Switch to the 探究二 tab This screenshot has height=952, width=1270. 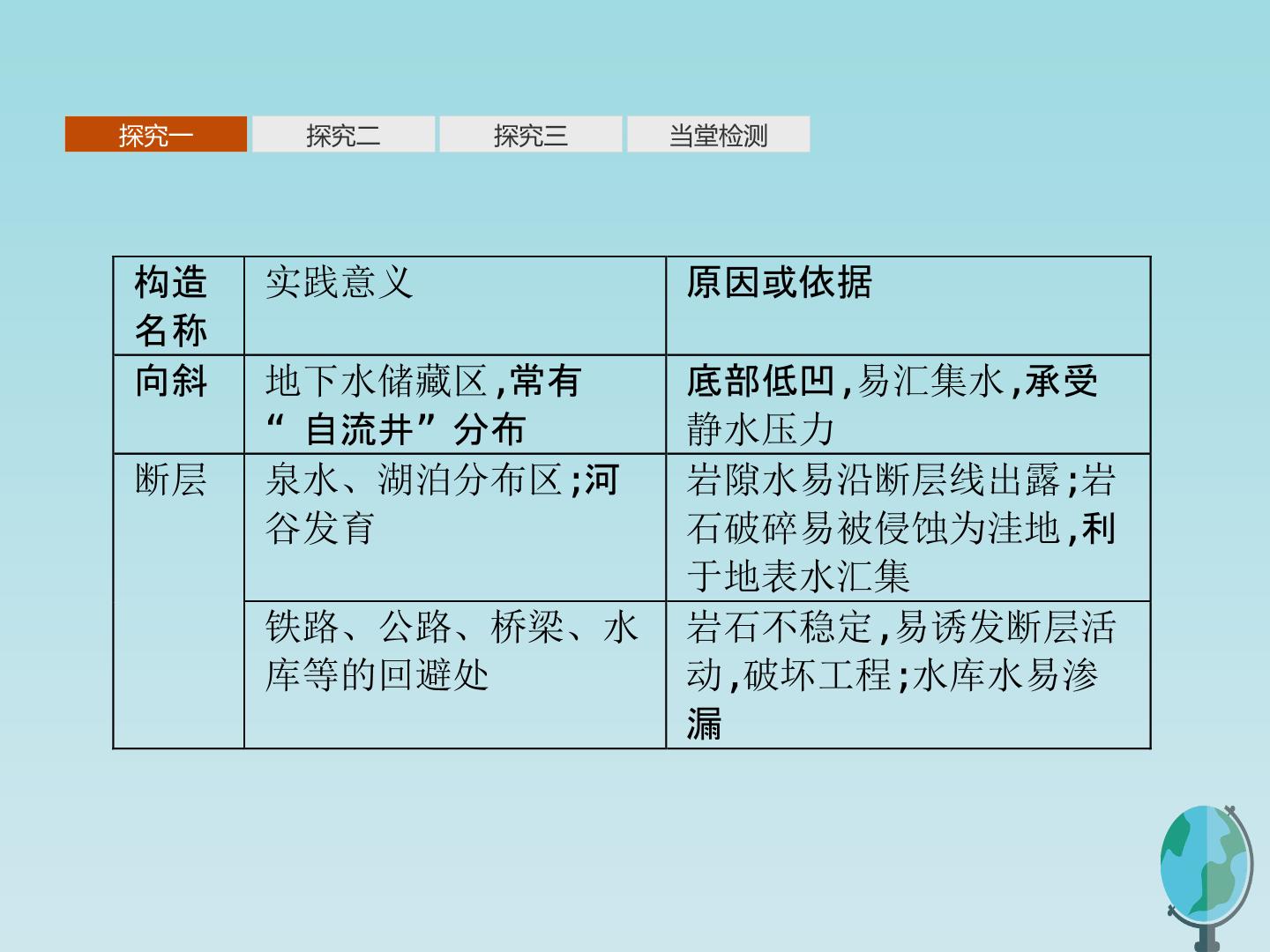(343, 134)
